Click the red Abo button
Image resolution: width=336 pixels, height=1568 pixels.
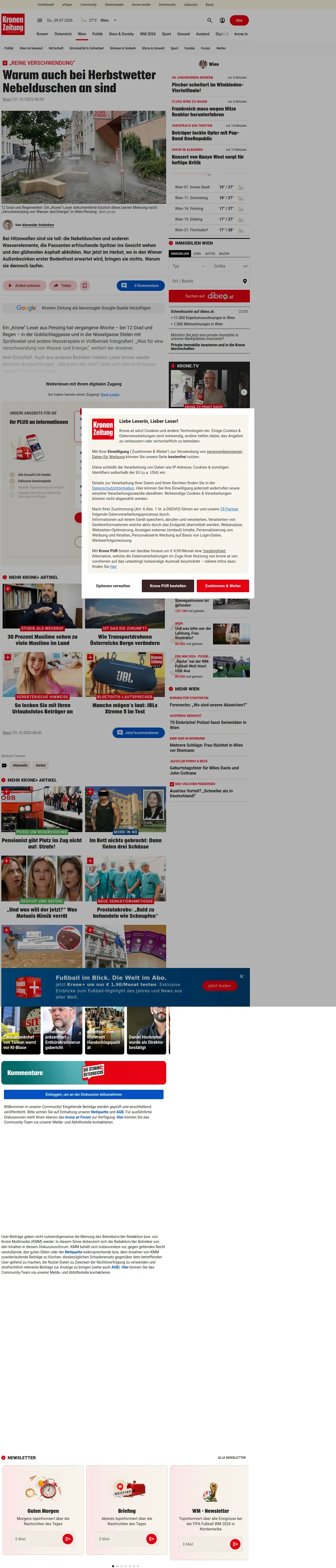coord(239,20)
